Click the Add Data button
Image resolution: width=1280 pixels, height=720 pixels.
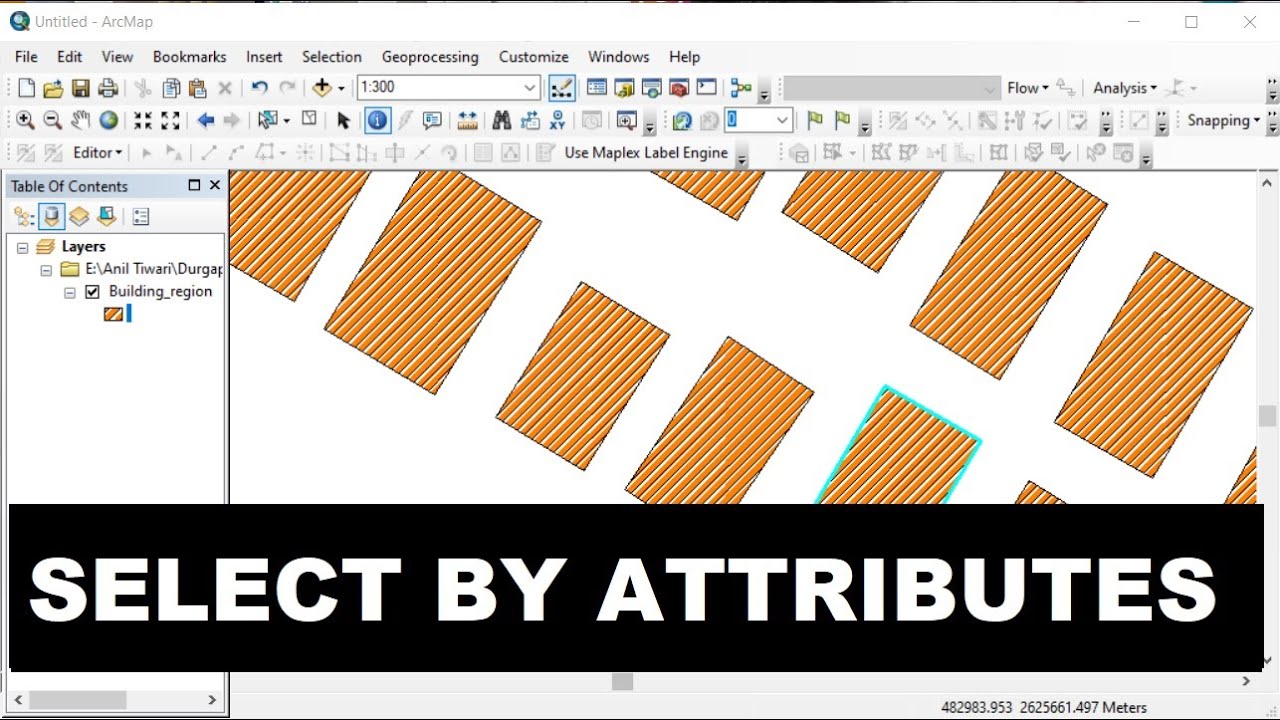[x=322, y=88]
